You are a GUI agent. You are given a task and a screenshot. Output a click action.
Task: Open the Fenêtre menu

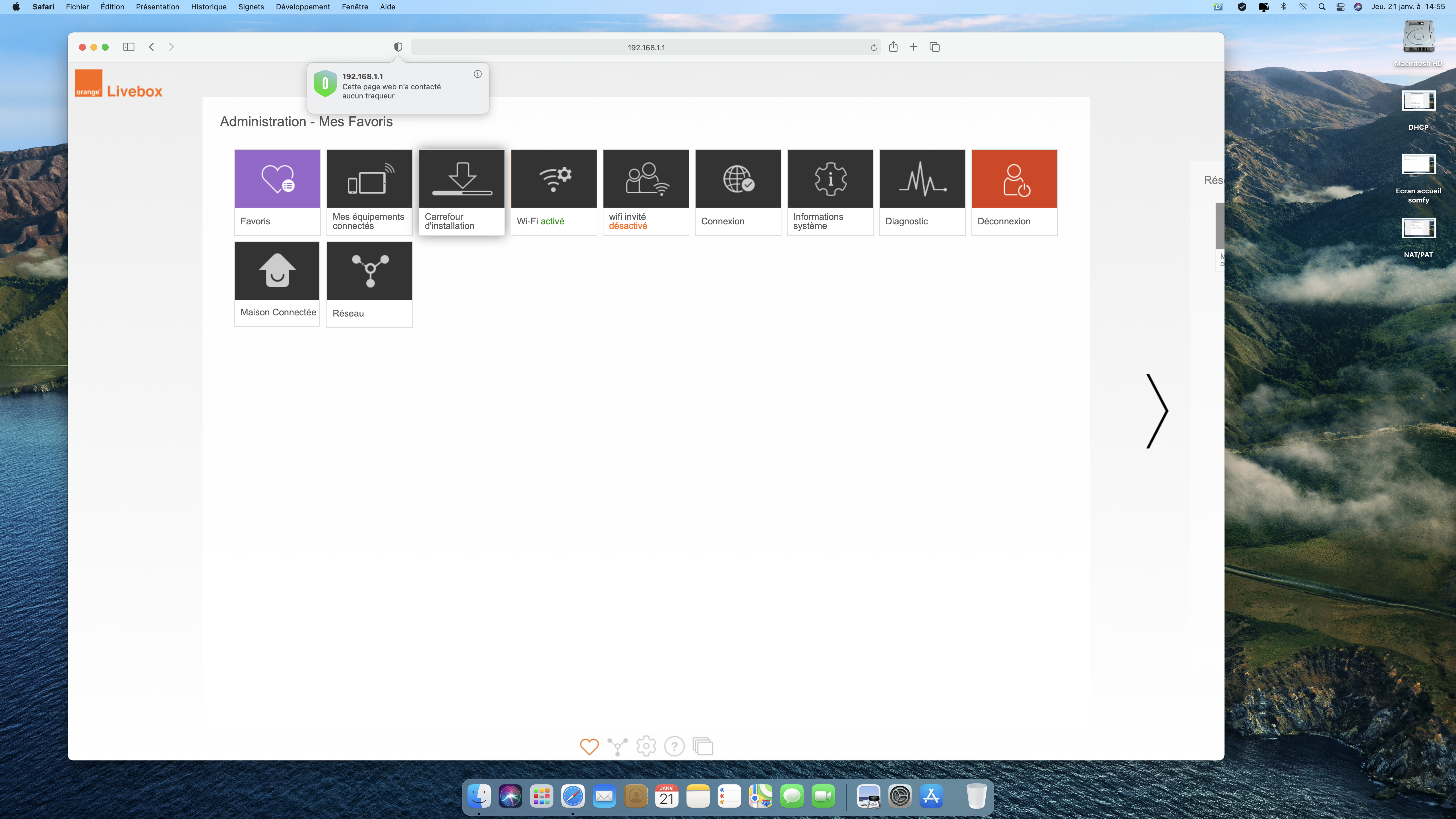[x=355, y=7]
